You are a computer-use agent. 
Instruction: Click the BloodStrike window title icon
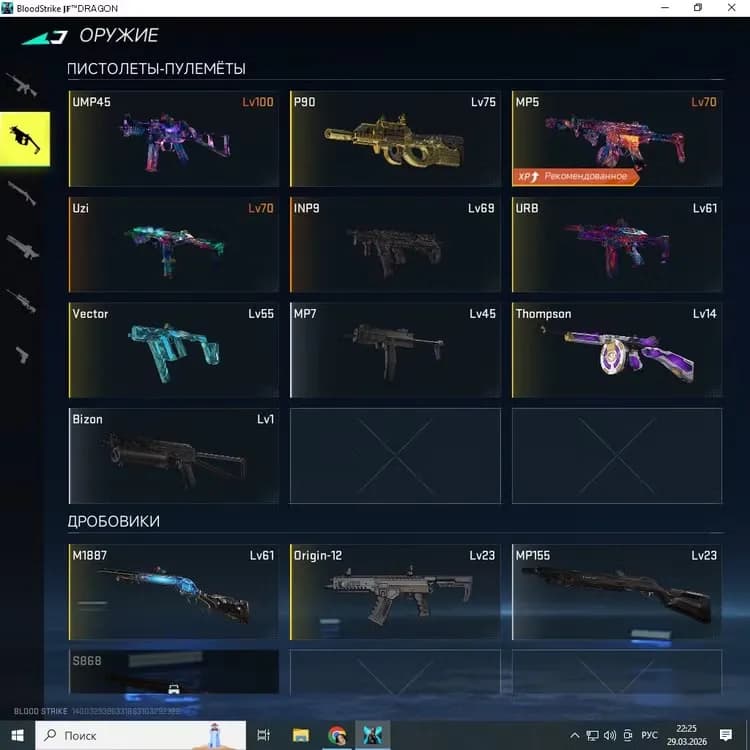click(x=7, y=8)
